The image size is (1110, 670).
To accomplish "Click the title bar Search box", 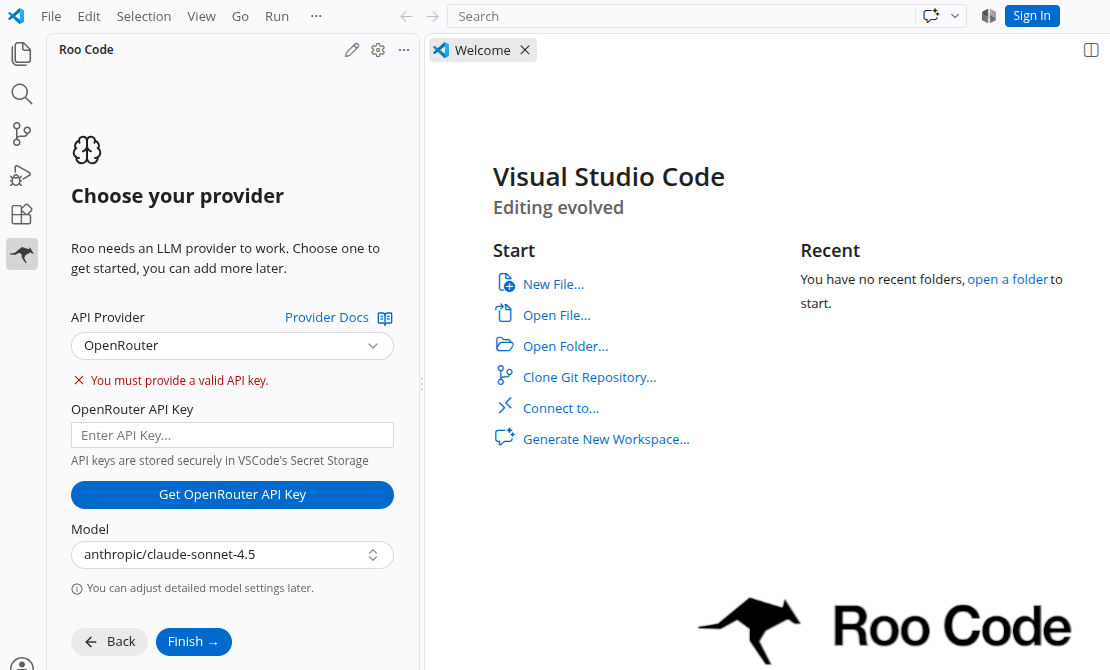I will click(x=680, y=16).
